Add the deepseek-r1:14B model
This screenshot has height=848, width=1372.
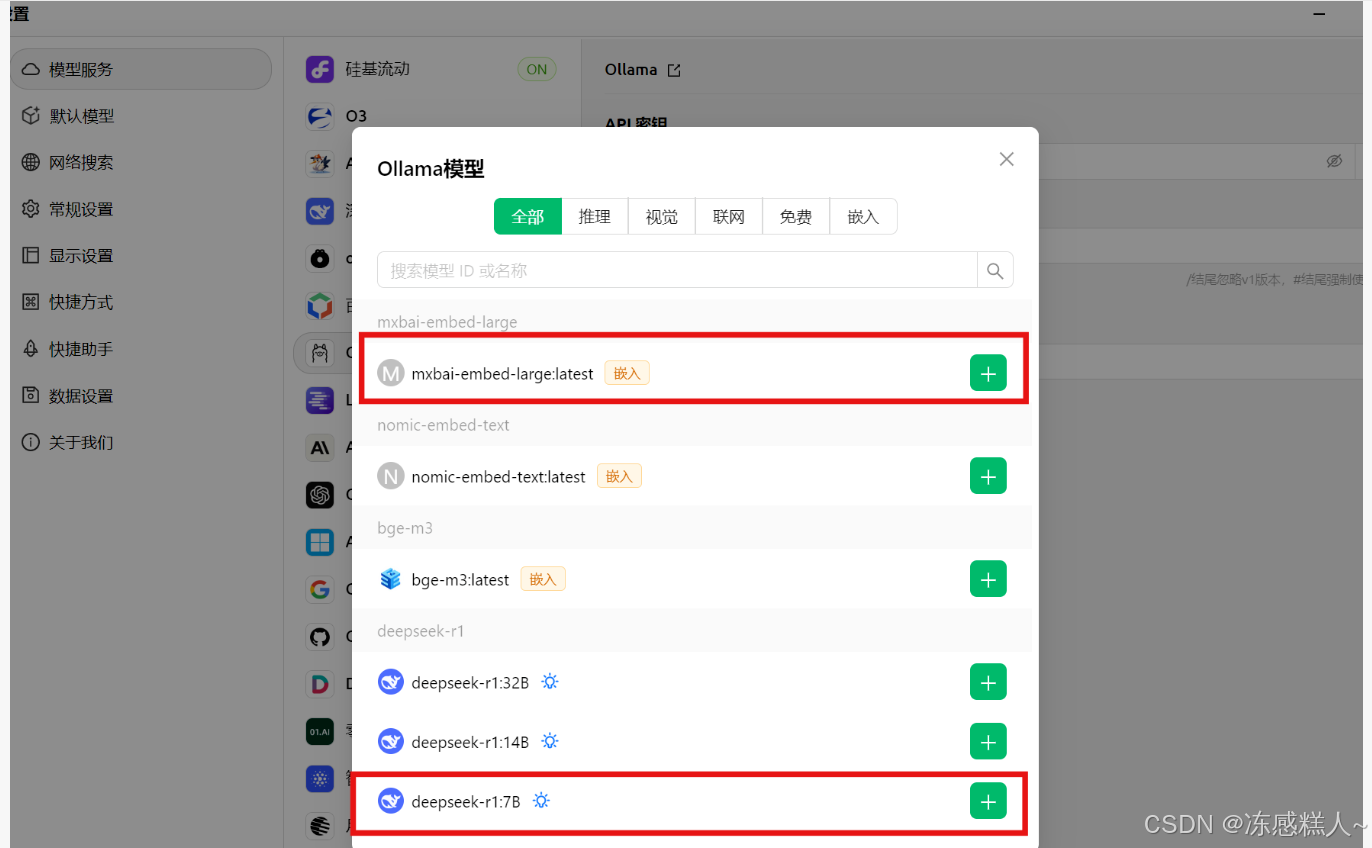[988, 741]
